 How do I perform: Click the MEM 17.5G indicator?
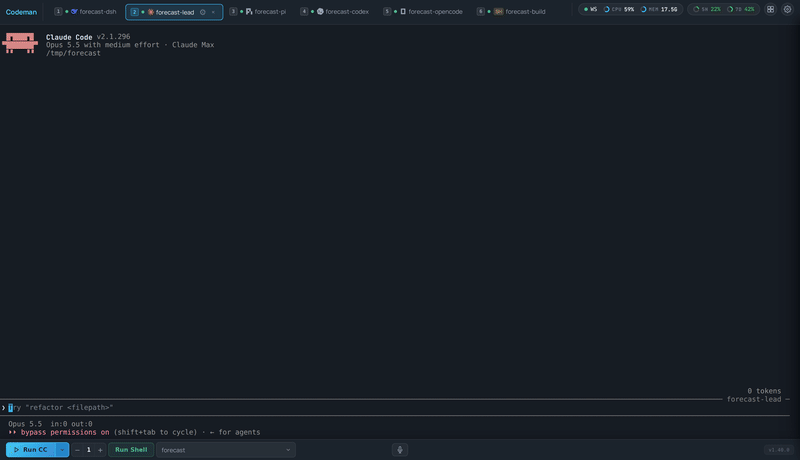click(x=659, y=9)
